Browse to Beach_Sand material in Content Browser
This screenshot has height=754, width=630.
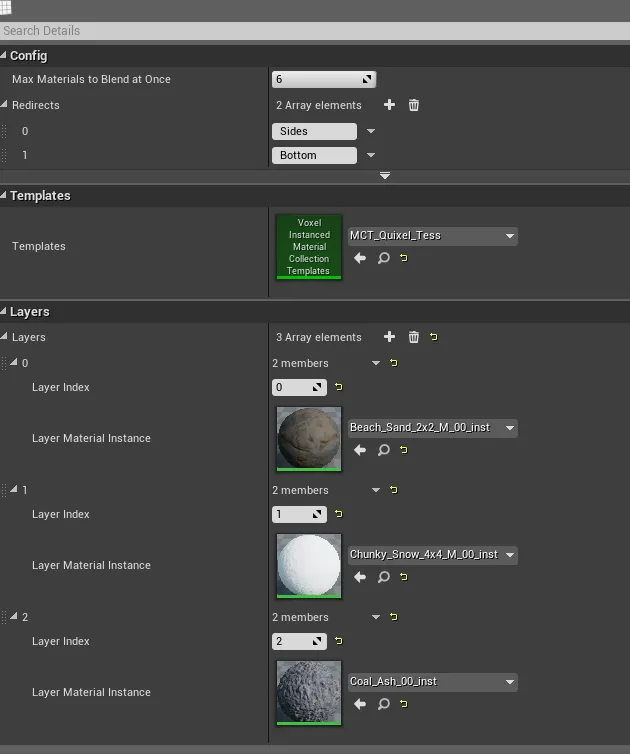click(x=383, y=450)
